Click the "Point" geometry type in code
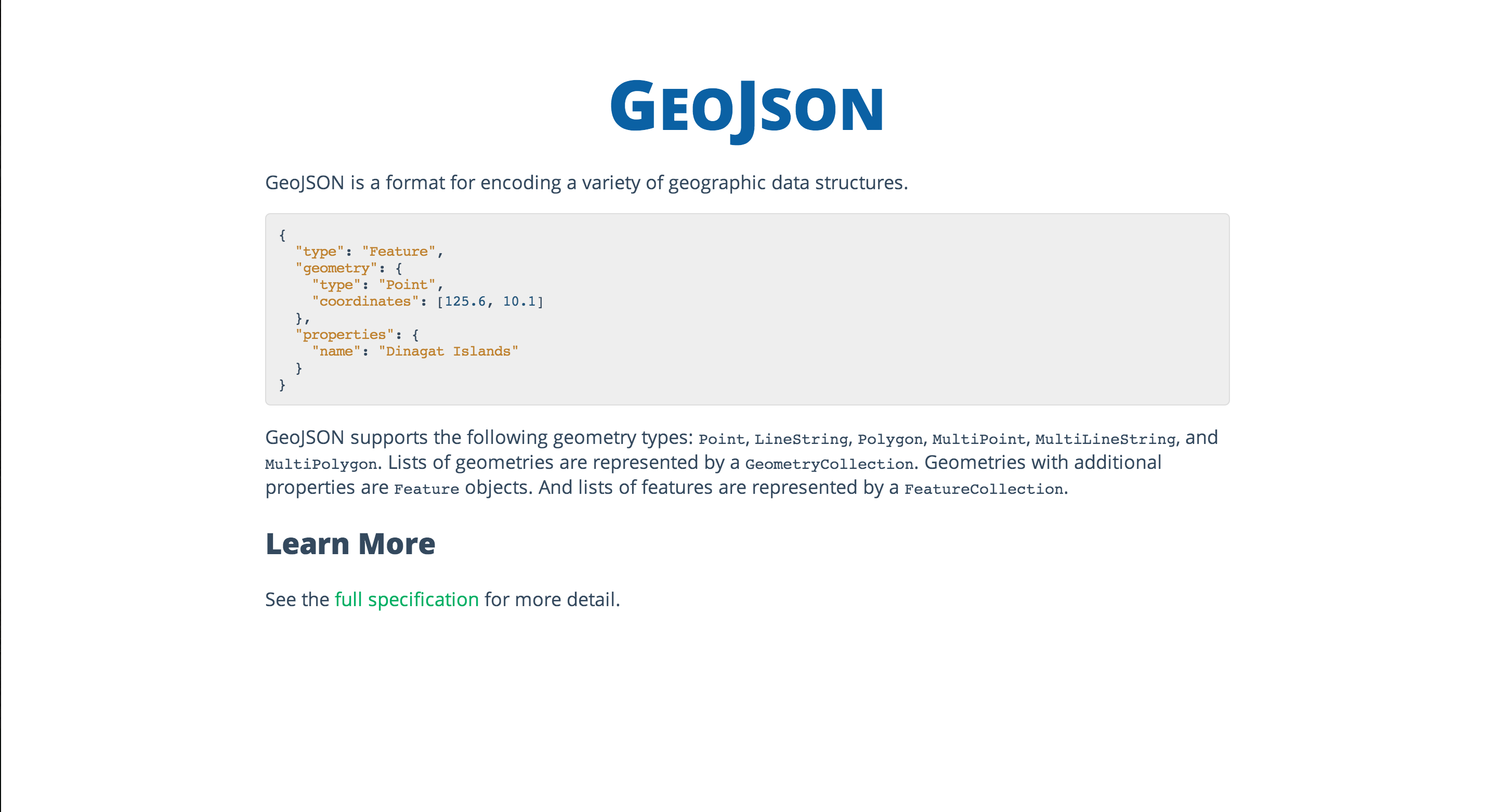 point(407,284)
